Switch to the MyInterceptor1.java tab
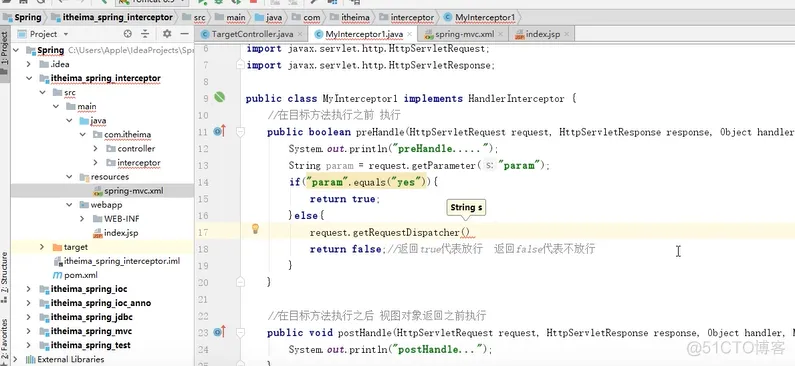795x366 pixels. tap(364, 34)
